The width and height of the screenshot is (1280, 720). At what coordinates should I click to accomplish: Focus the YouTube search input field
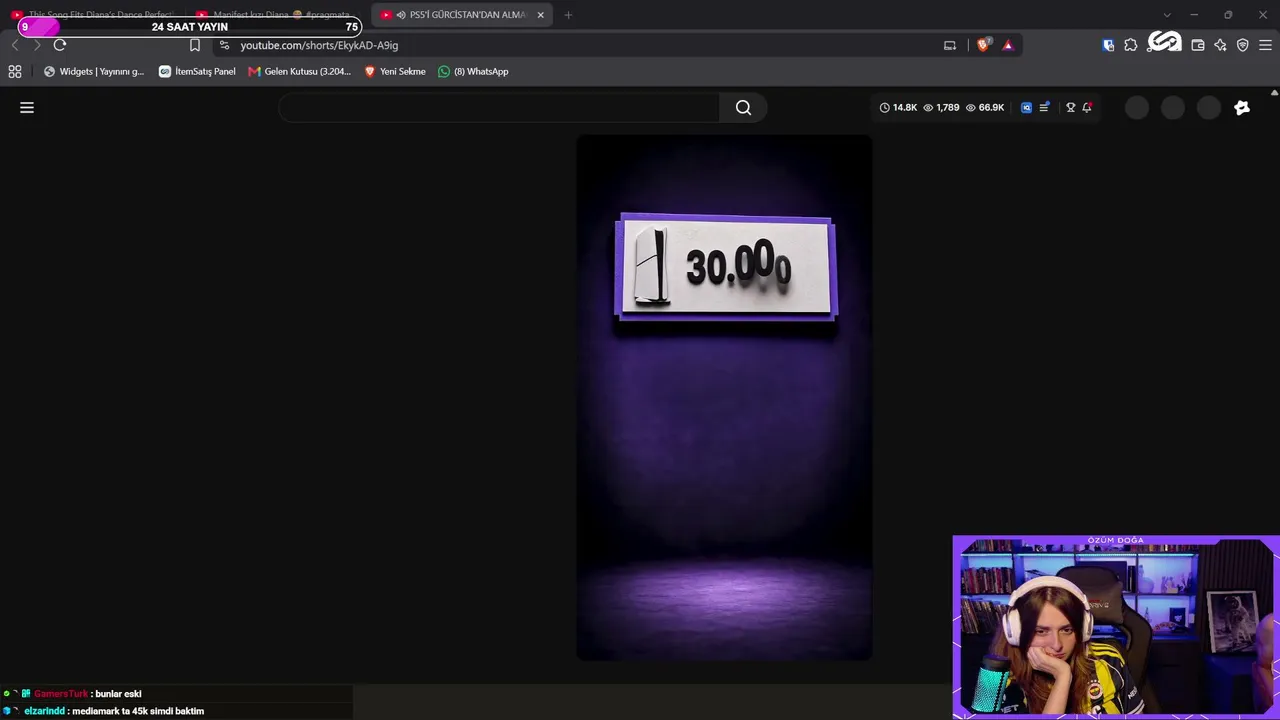point(499,108)
